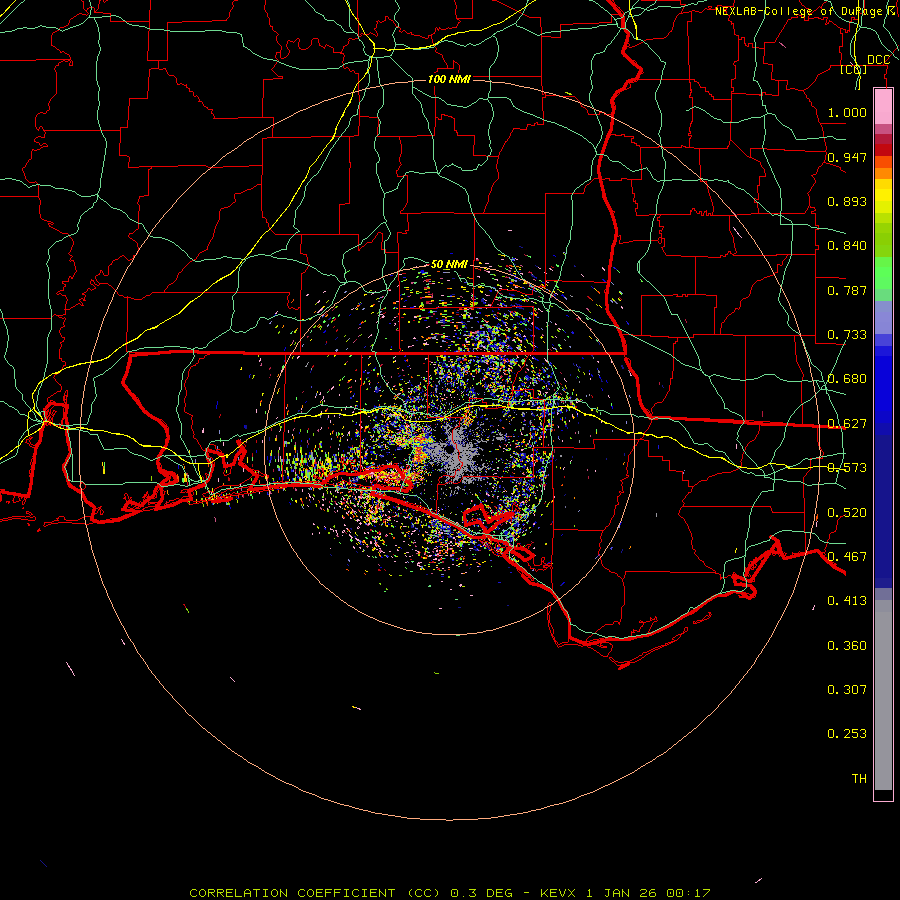Select the 0.627 scale value

tap(847, 424)
